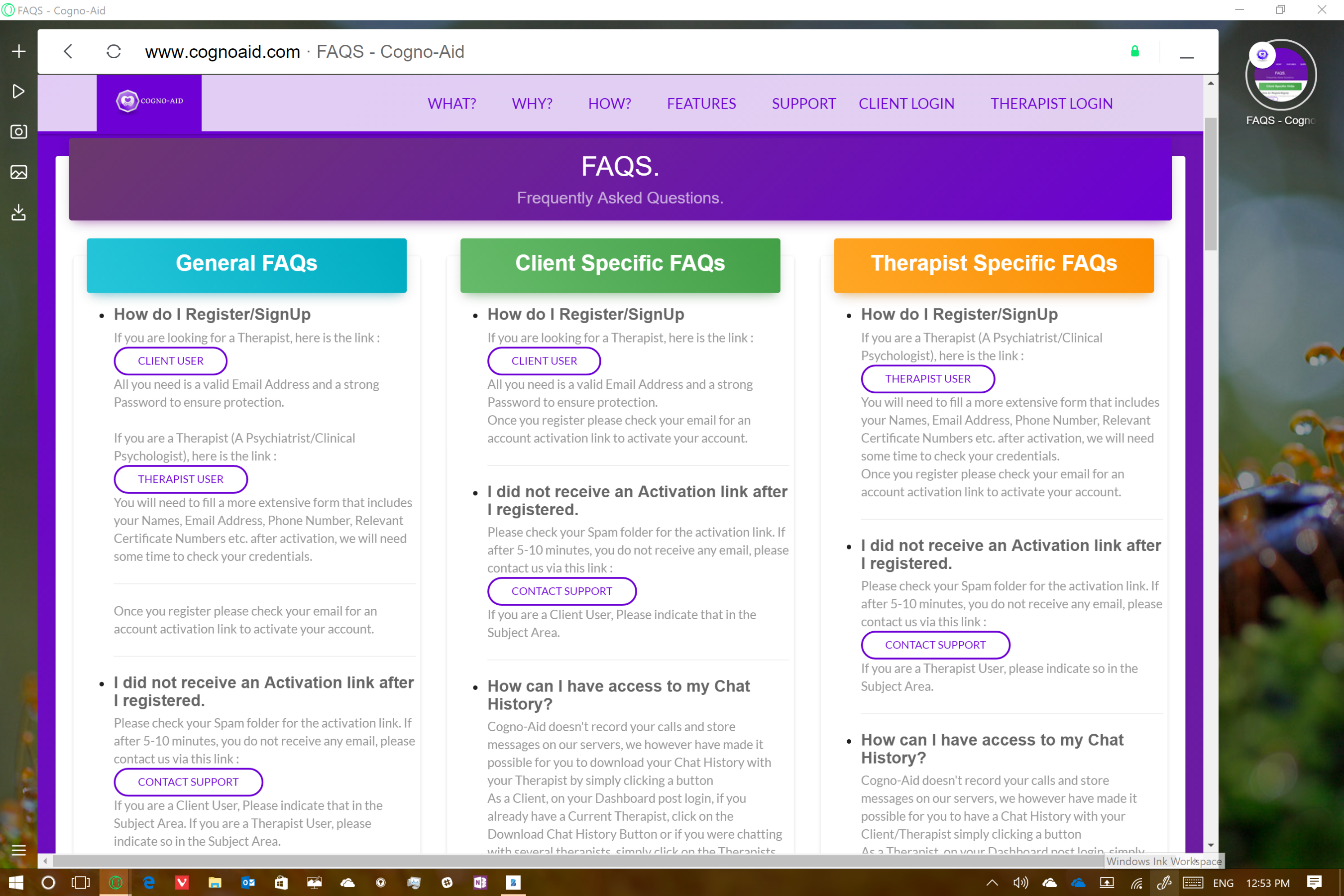Click 'I did not receive an Activation link' in General column

tap(263, 691)
